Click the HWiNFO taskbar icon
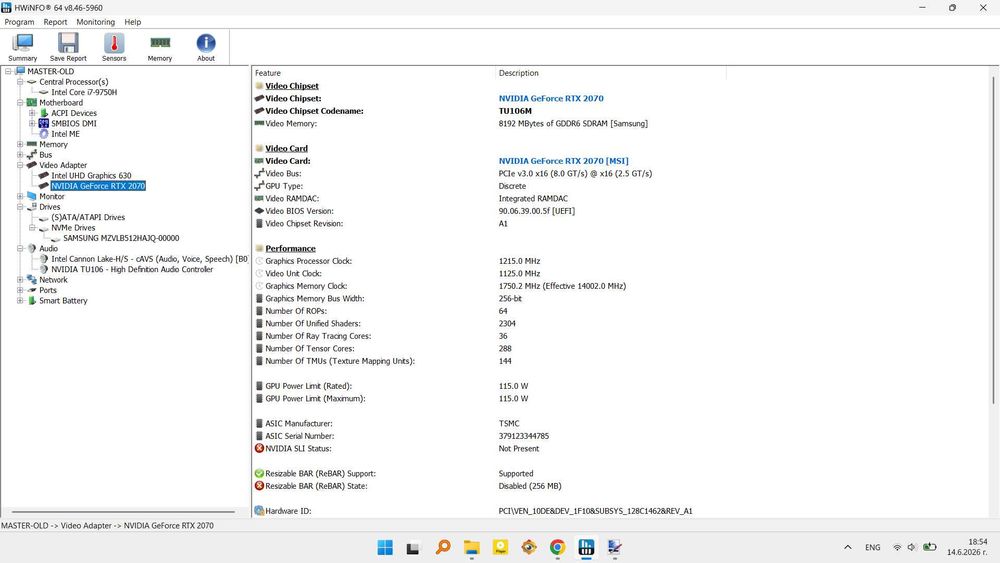1000x563 pixels. point(586,547)
